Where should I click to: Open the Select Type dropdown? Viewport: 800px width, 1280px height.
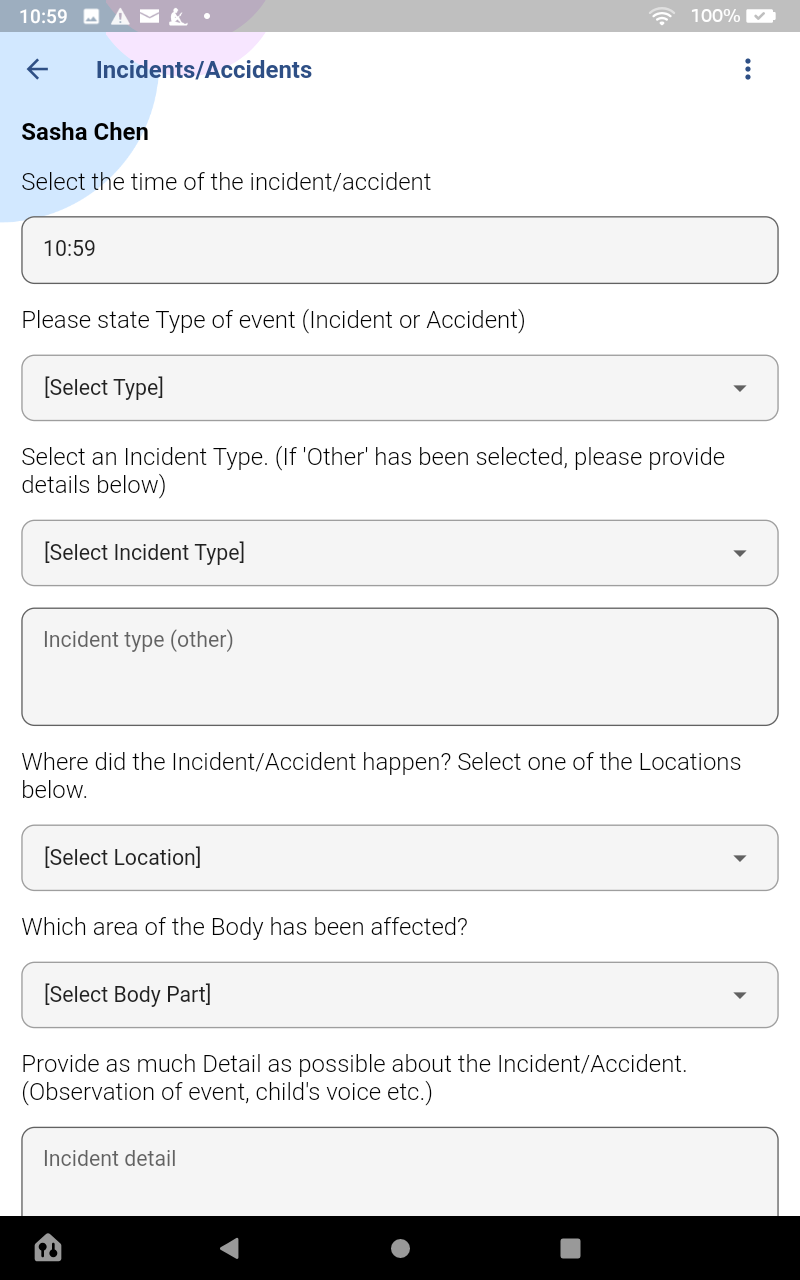coord(400,388)
